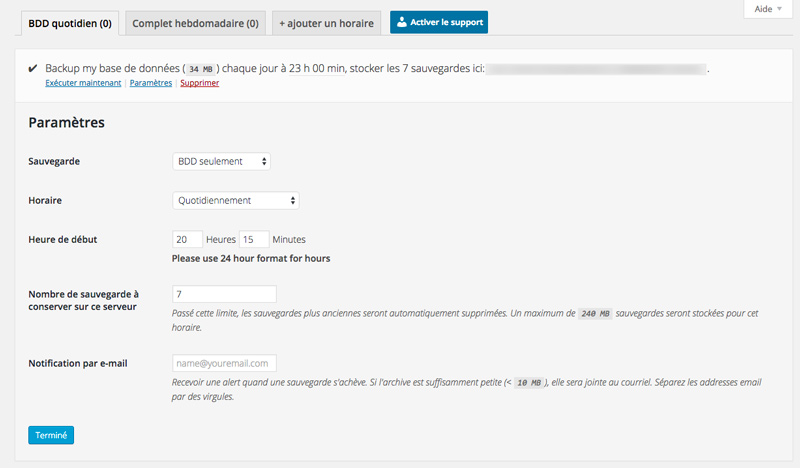Click the 34 MB size badge
Viewport: 800px width, 468px height.
[x=201, y=69]
